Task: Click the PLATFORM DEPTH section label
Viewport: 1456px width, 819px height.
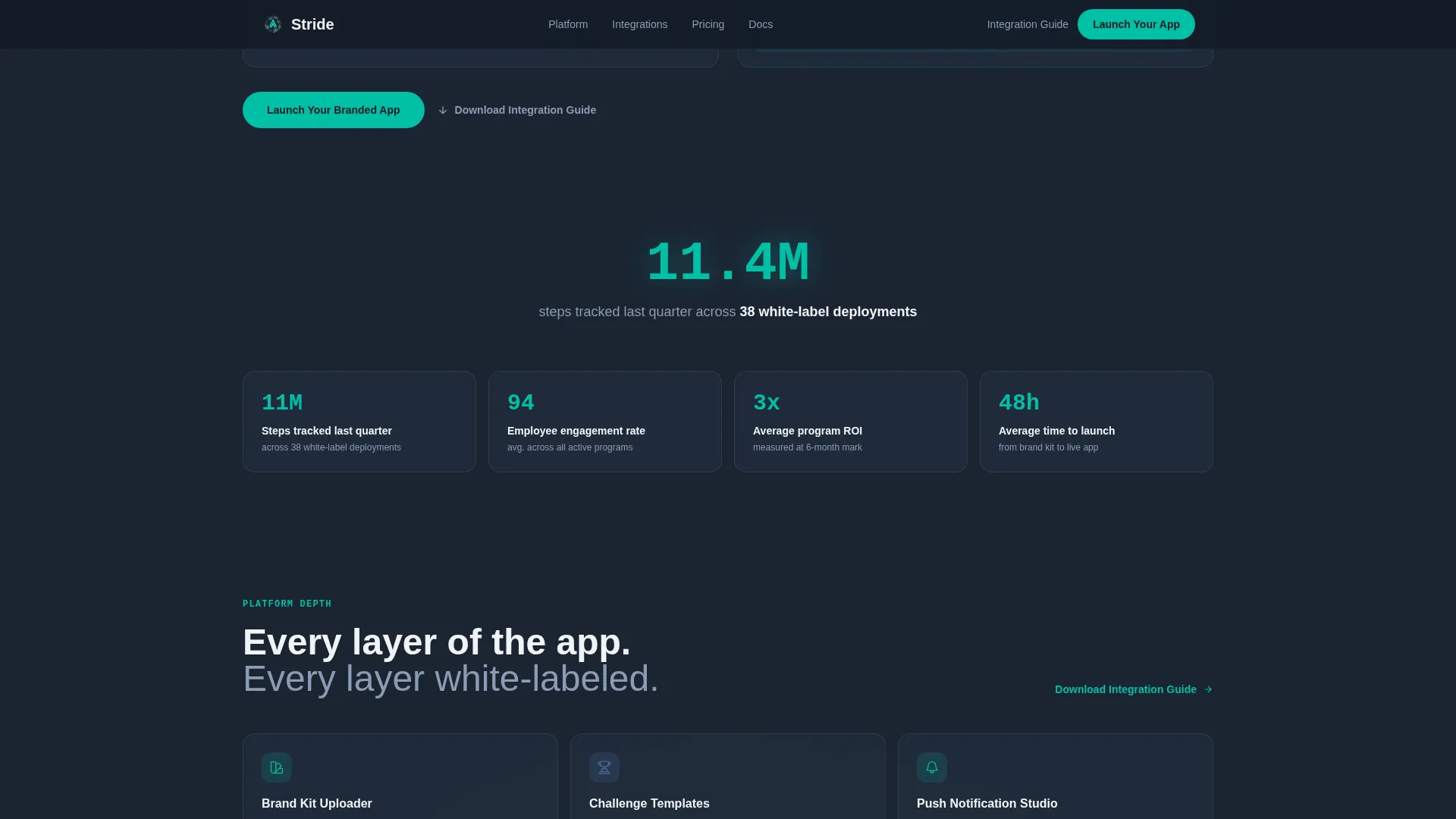Action: click(287, 604)
